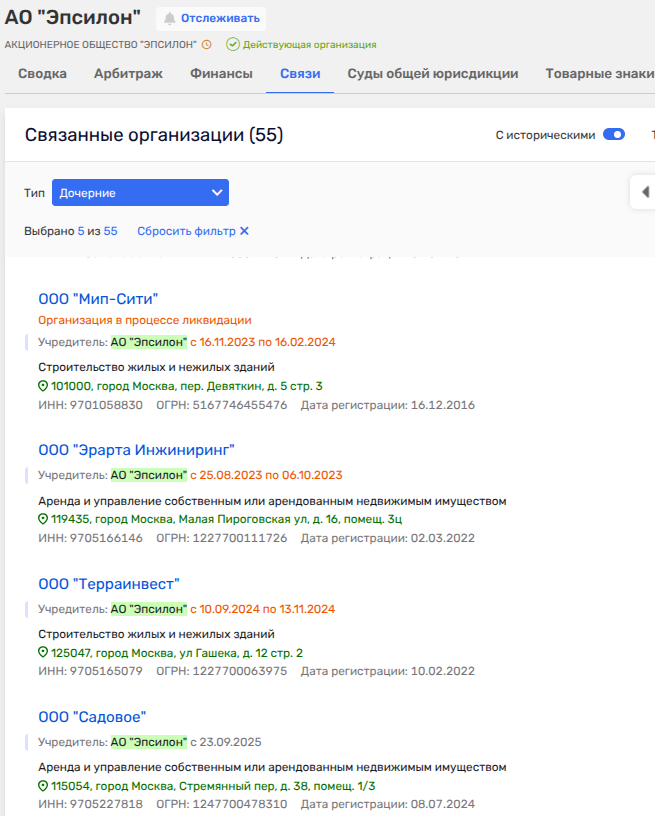This screenshot has height=816, width=655.
Task: Click the map pin icon for Мип-Сити address
Action: (x=43, y=386)
